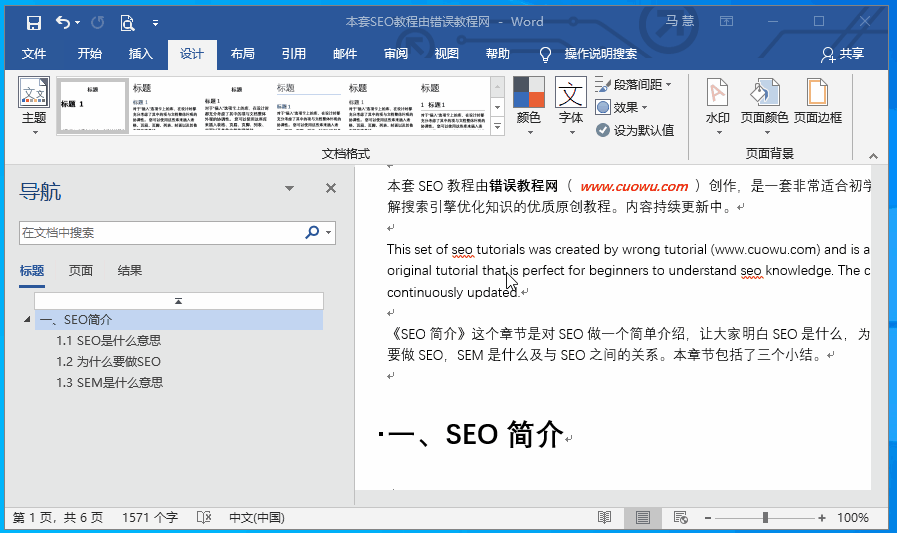Click language 中文(中国) in status bar

pyautogui.click(x=257, y=518)
